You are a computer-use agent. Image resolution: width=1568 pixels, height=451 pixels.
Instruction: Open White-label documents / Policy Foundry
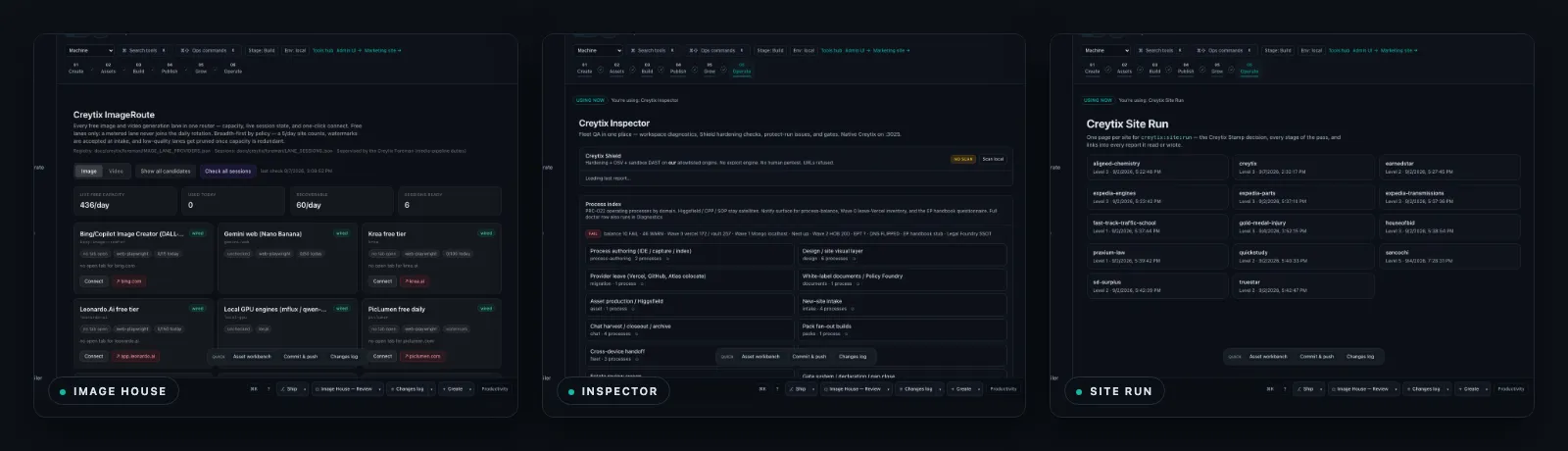click(902, 279)
